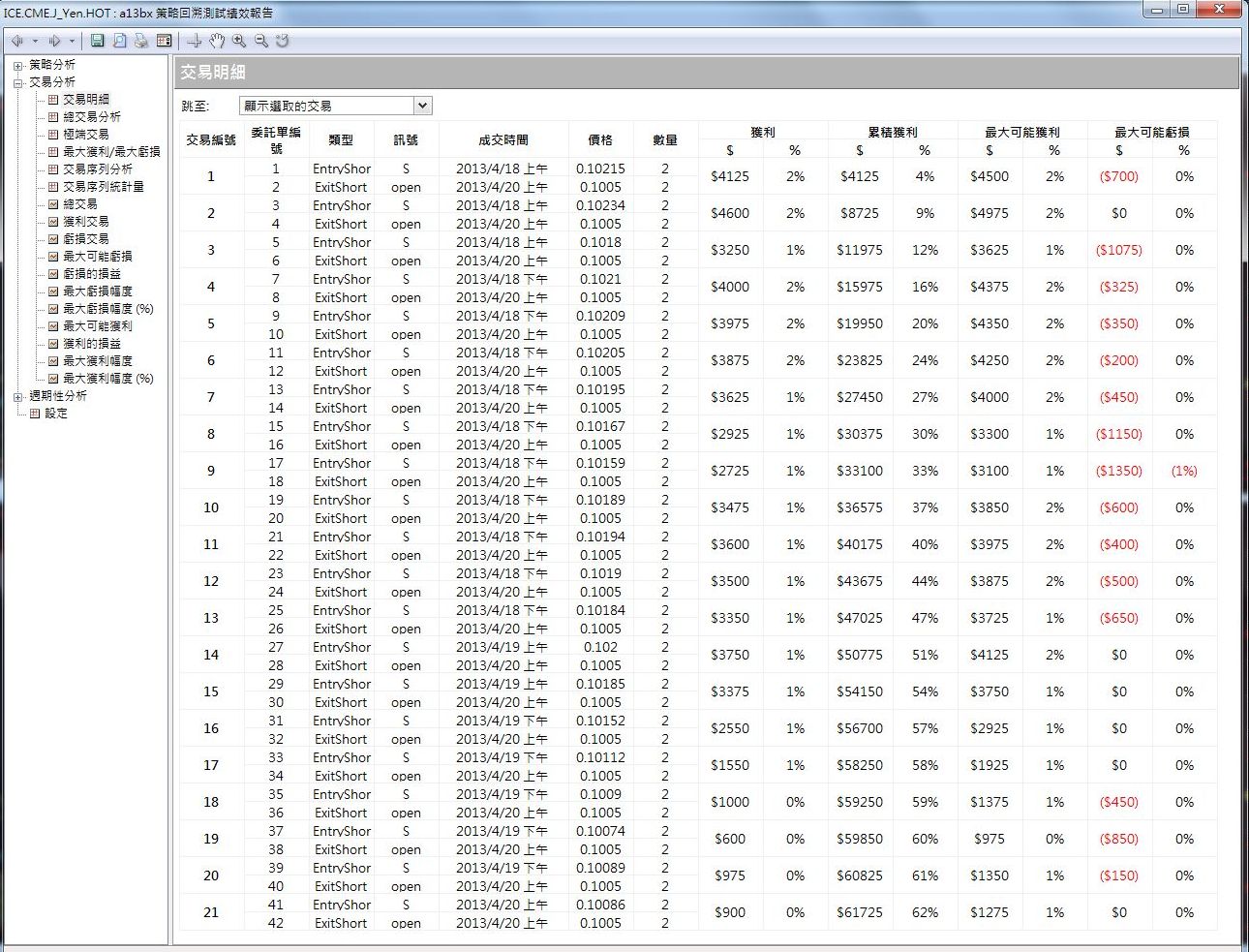Open 最大獲利/最大虧損 report

111,152
